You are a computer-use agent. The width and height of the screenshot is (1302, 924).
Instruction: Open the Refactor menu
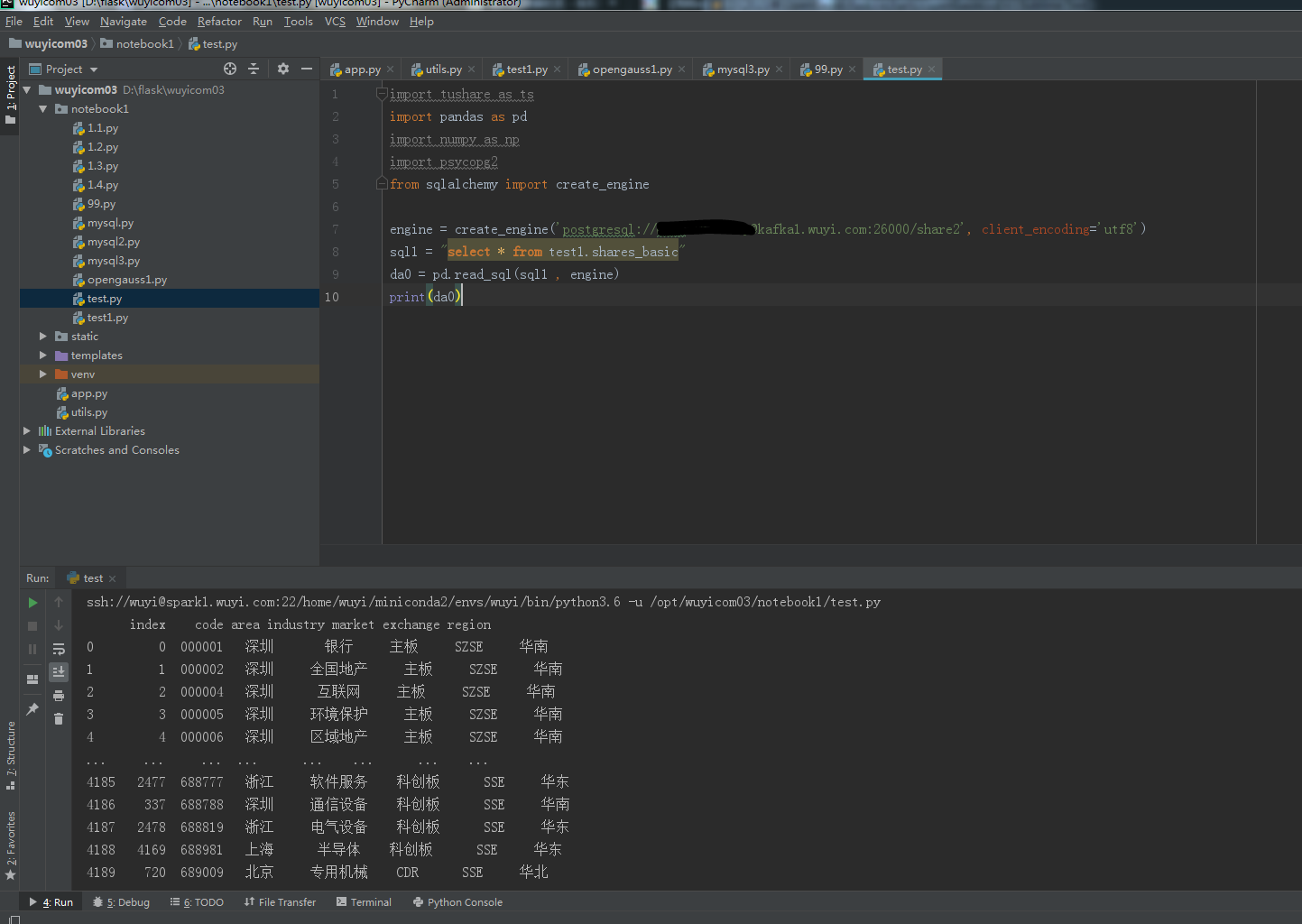click(x=219, y=22)
